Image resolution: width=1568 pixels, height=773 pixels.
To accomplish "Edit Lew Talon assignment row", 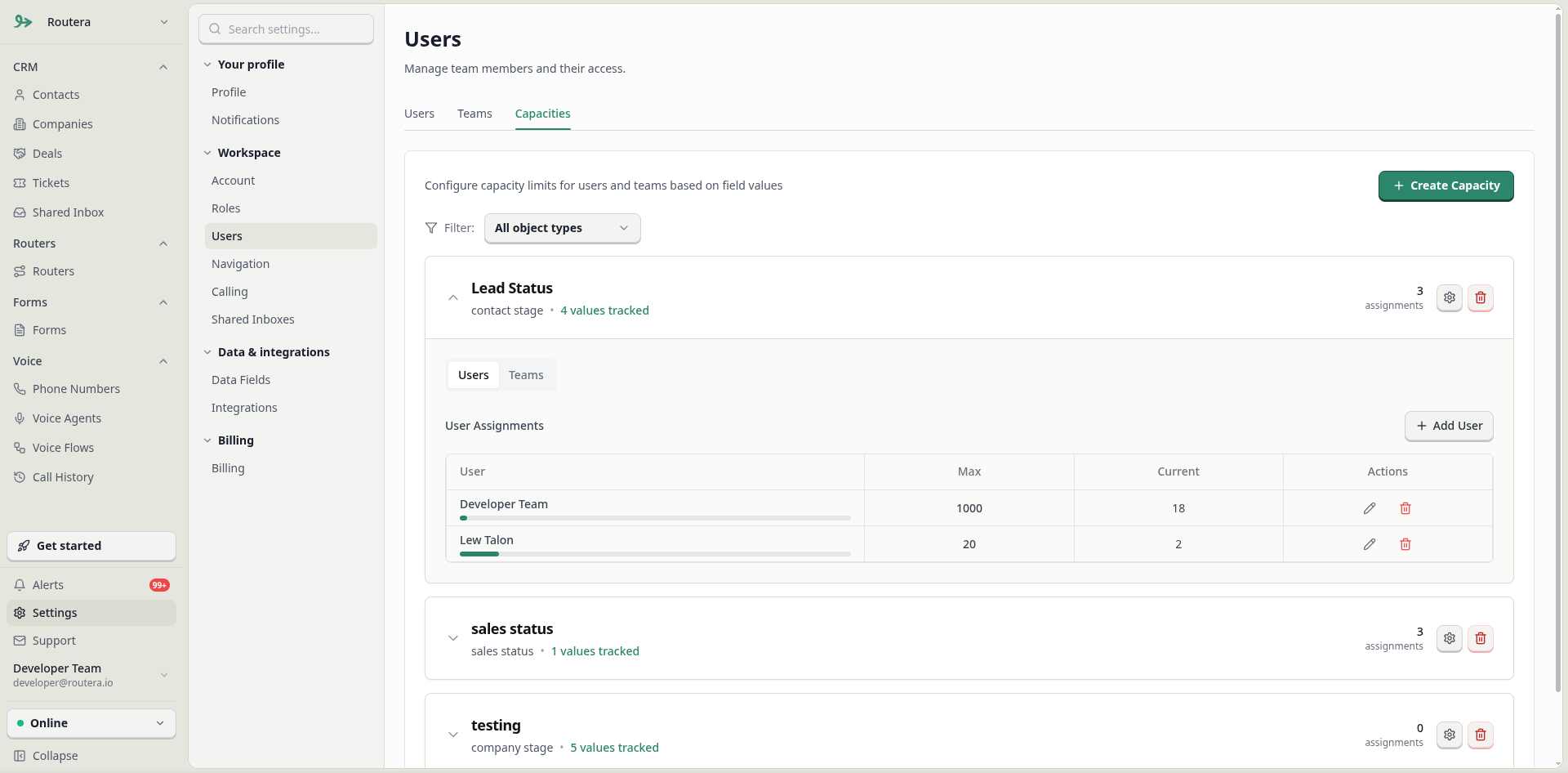I will coord(1370,544).
